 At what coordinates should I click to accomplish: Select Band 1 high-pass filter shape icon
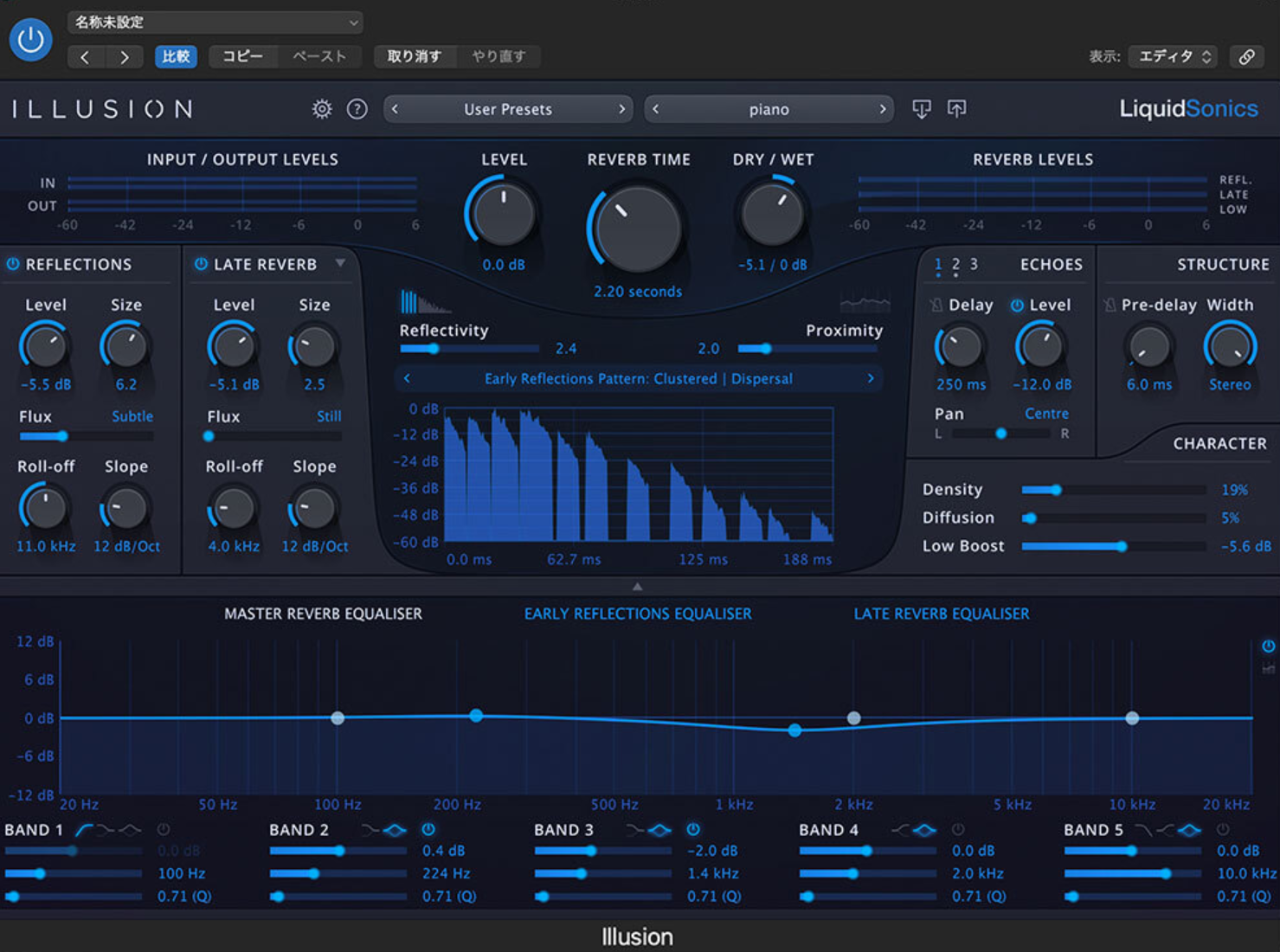(84, 830)
